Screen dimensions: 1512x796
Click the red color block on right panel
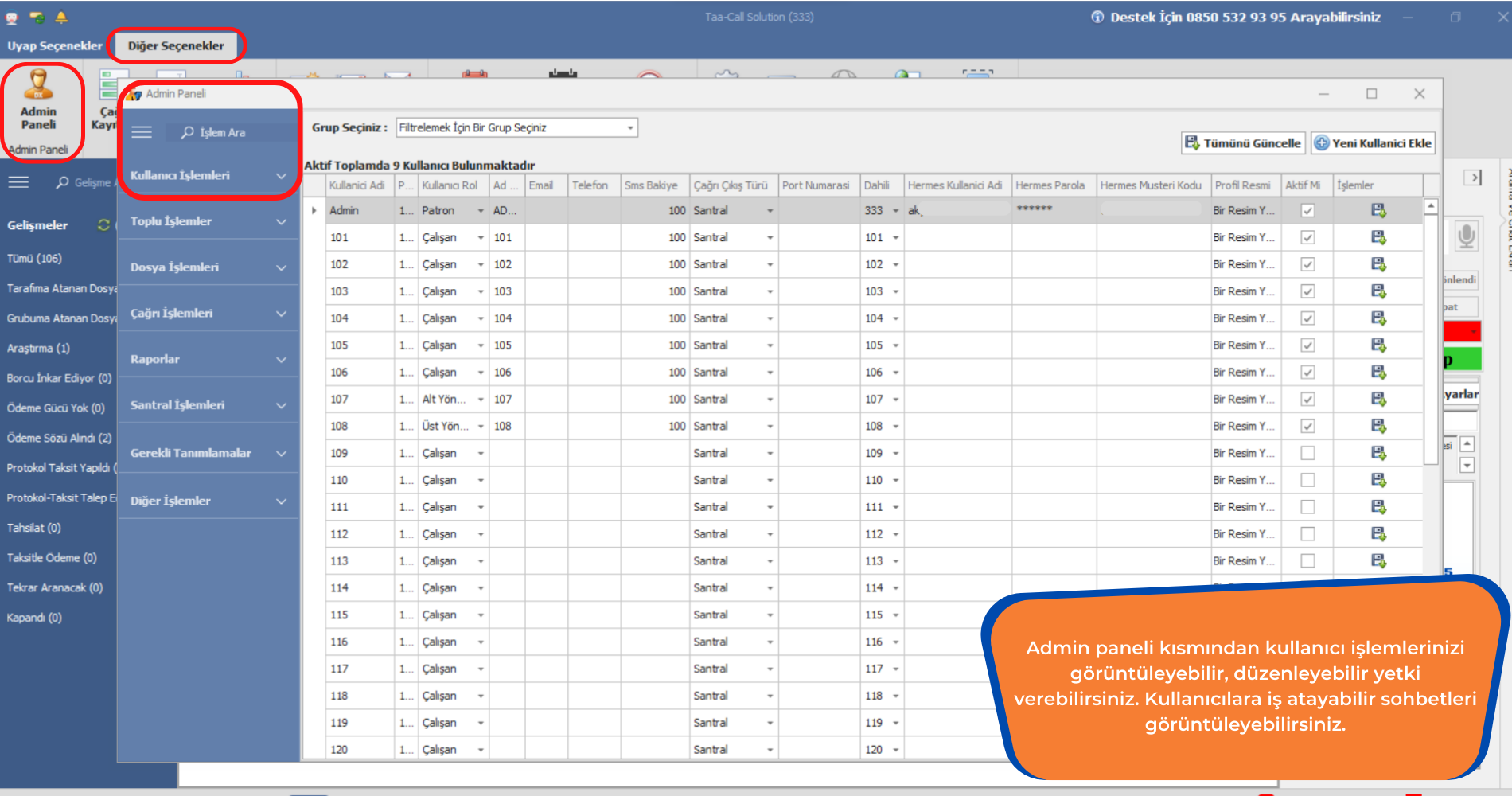point(1461,331)
